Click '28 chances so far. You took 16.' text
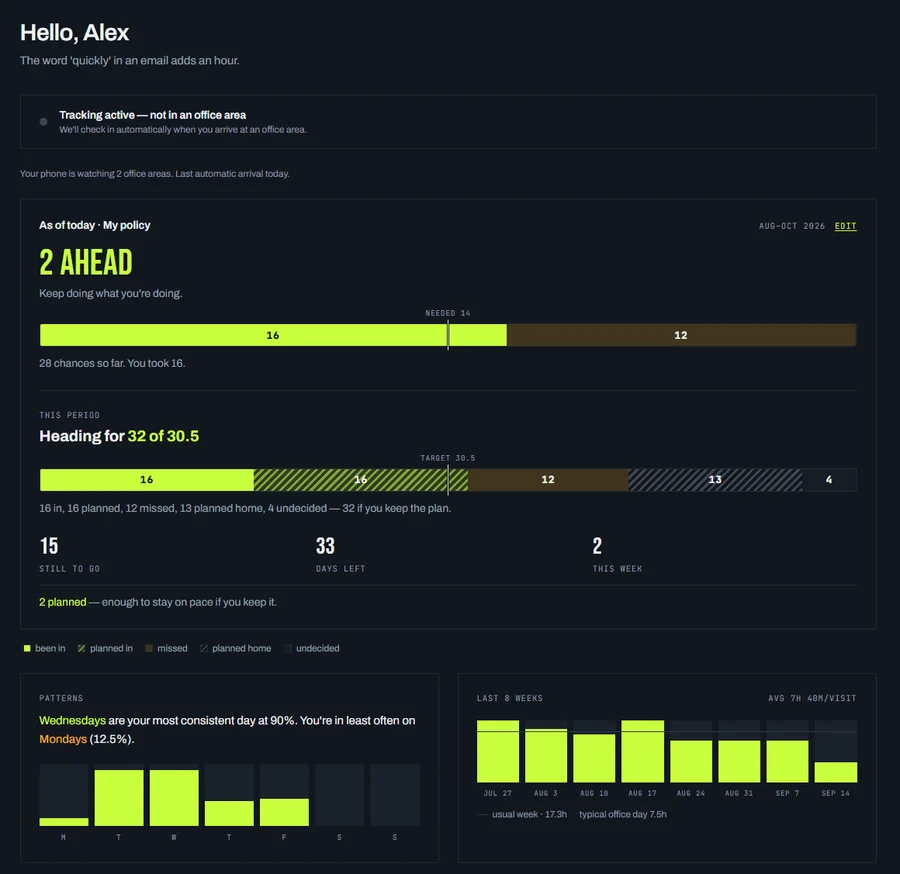900x874 pixels. point(112,363)
